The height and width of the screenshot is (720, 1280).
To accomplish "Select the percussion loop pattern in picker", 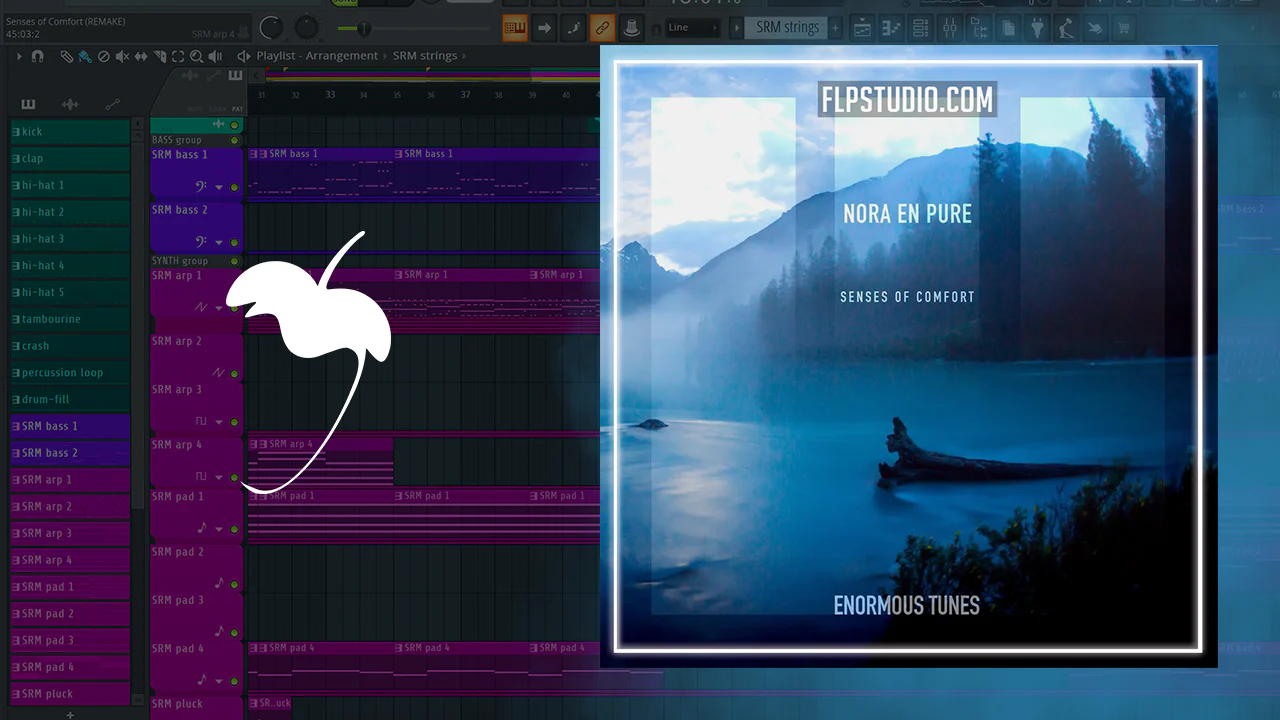I will pyautogui.click(x=70, y=372).
